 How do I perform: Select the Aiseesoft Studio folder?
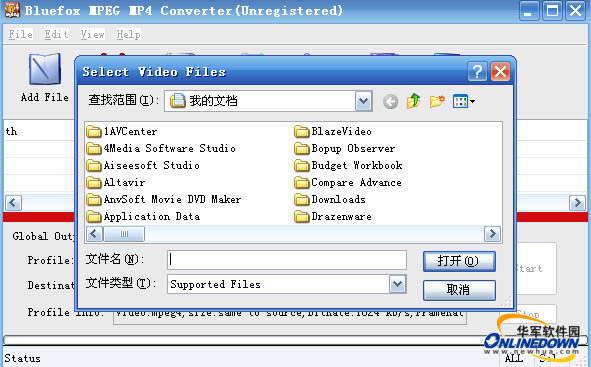(143, 165)
